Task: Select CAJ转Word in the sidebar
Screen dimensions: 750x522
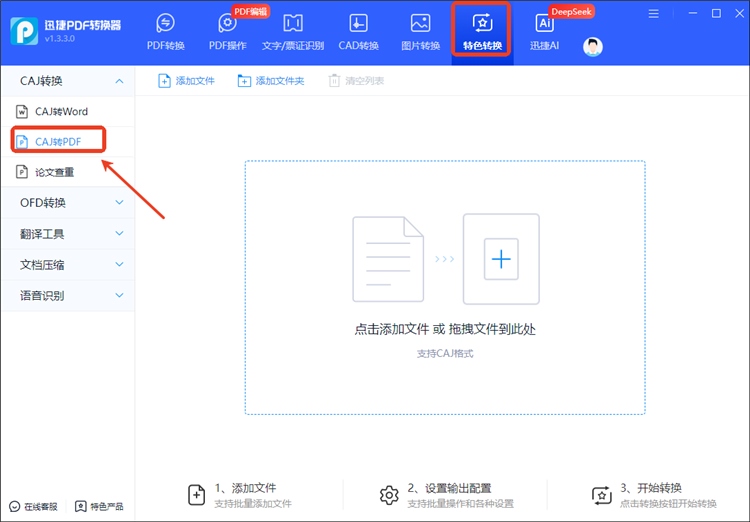Action: 67,111
